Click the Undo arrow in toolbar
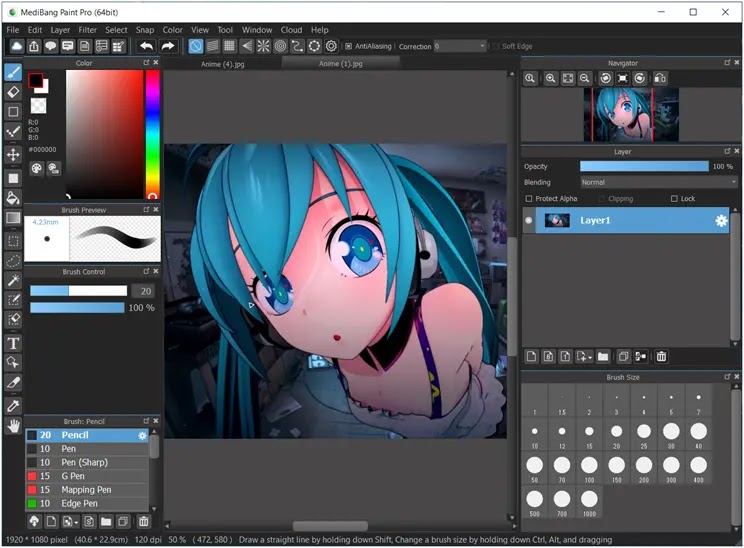The image size is (744, 548). pos(147,46)
